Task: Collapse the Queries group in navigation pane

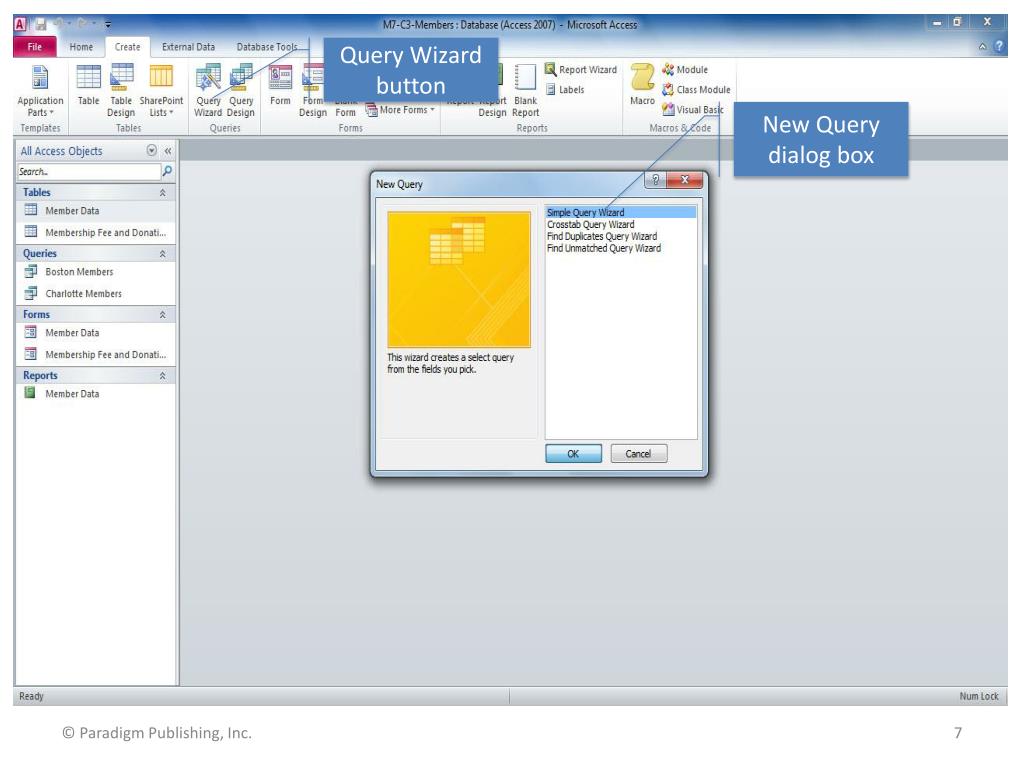Action: [x=163, y=253]
